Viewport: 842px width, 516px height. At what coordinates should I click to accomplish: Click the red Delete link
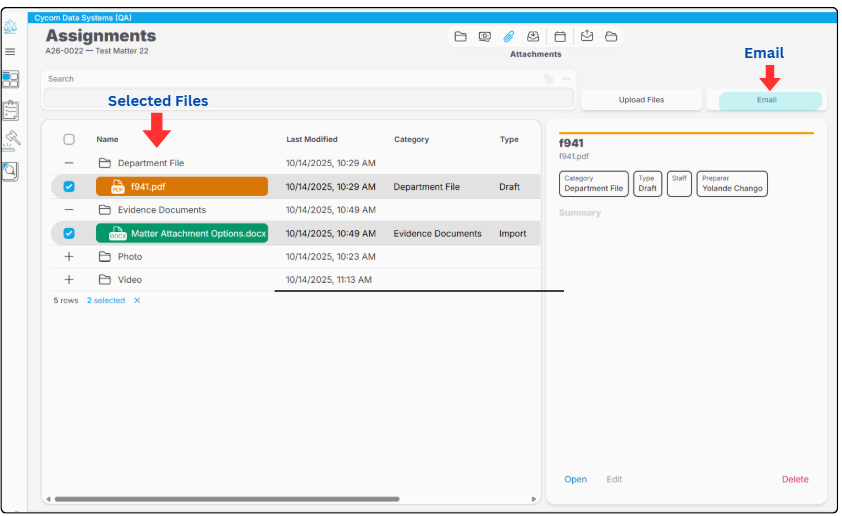pos(795,479)
